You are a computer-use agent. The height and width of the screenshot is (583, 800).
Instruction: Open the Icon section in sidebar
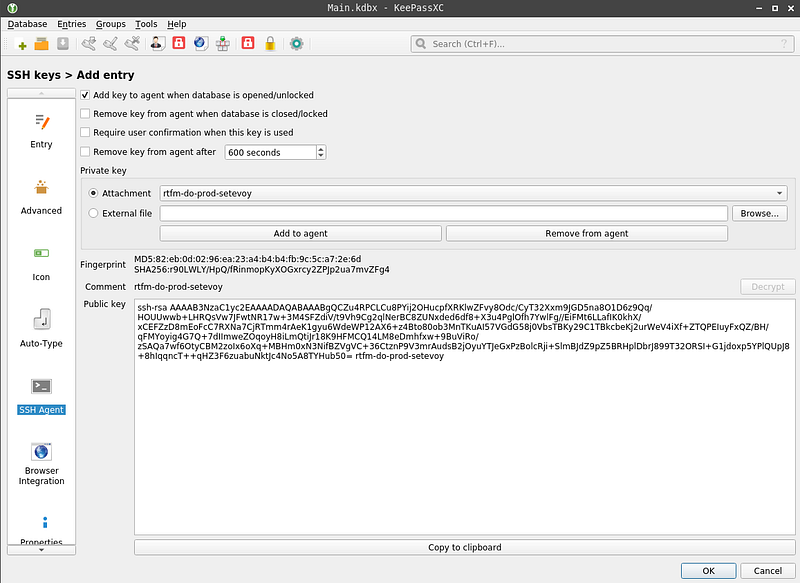point(41,264)
